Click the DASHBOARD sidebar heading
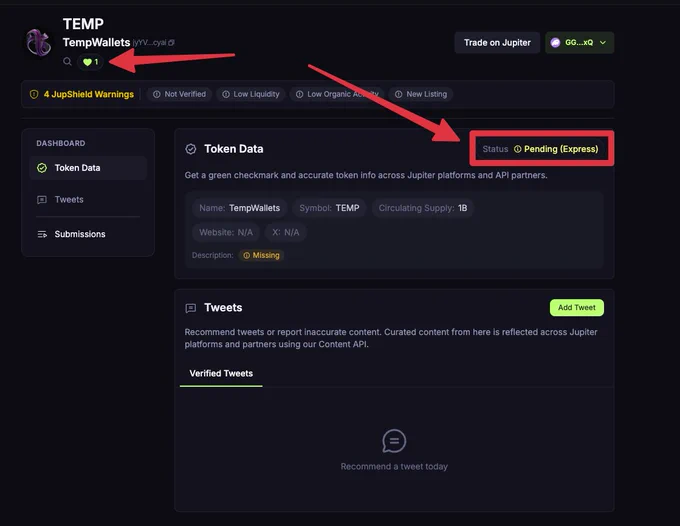This screenshot has width=680, height=526. click(x=61, y=143)
